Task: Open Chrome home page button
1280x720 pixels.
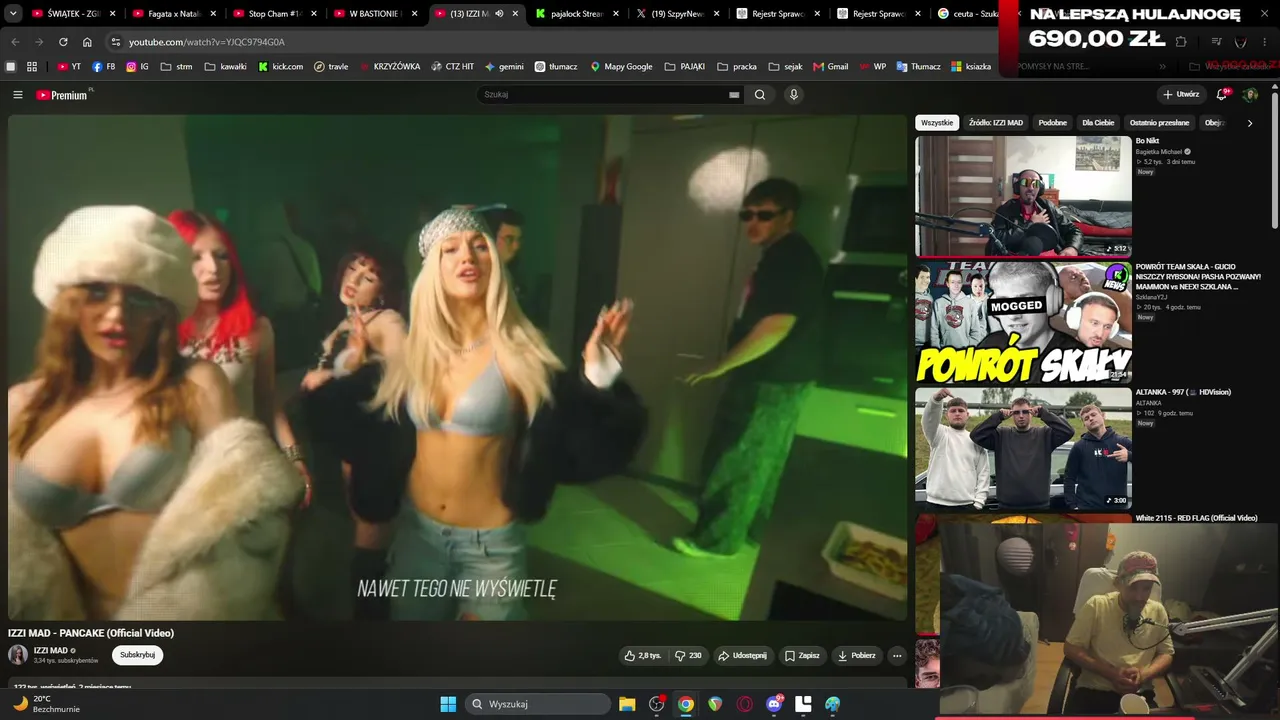Action: (x=87, y=42)
